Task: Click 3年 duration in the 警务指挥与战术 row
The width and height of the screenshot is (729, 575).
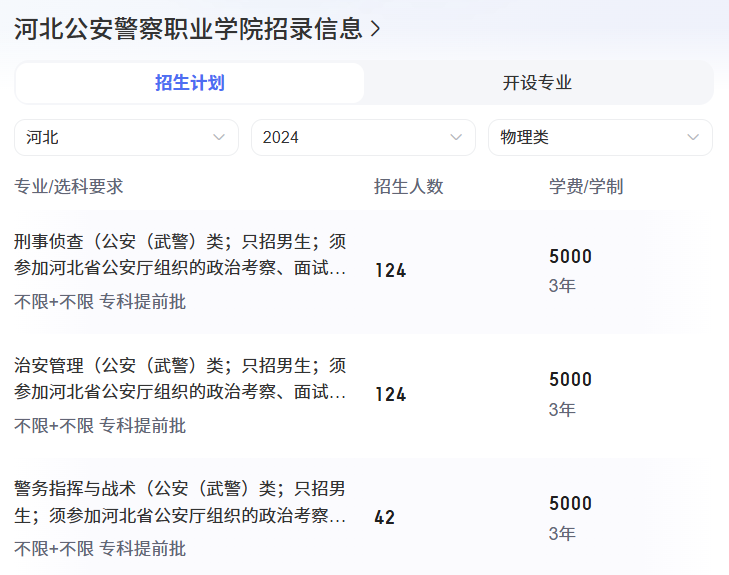Action: [562, 533]
